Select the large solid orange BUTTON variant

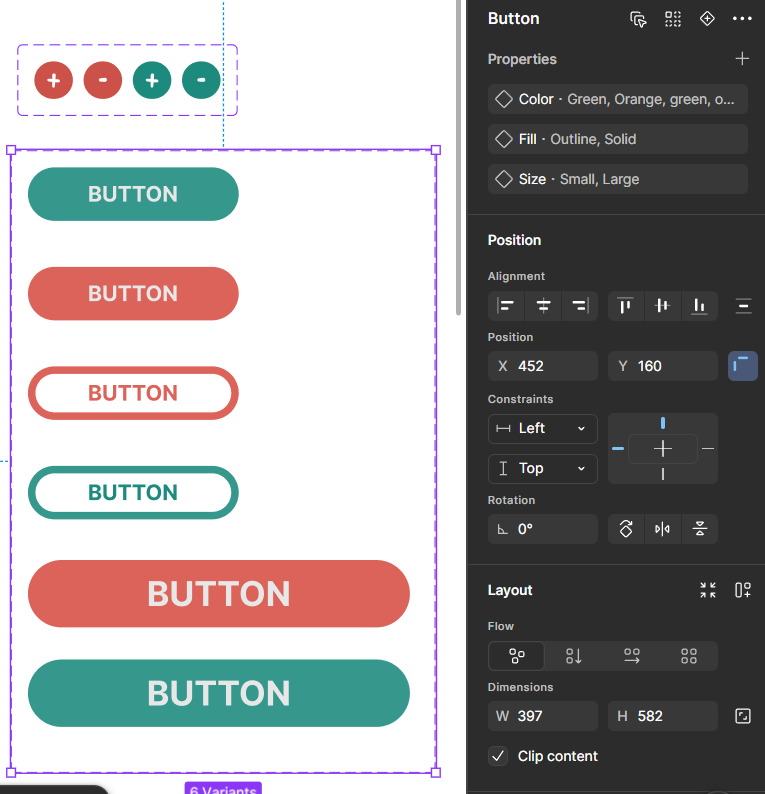pos(219,593)
